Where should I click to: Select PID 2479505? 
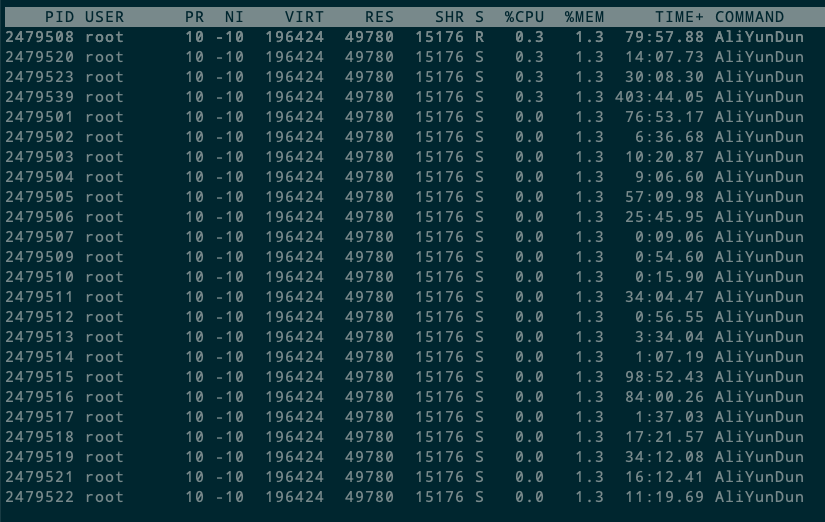coord(39,197)
